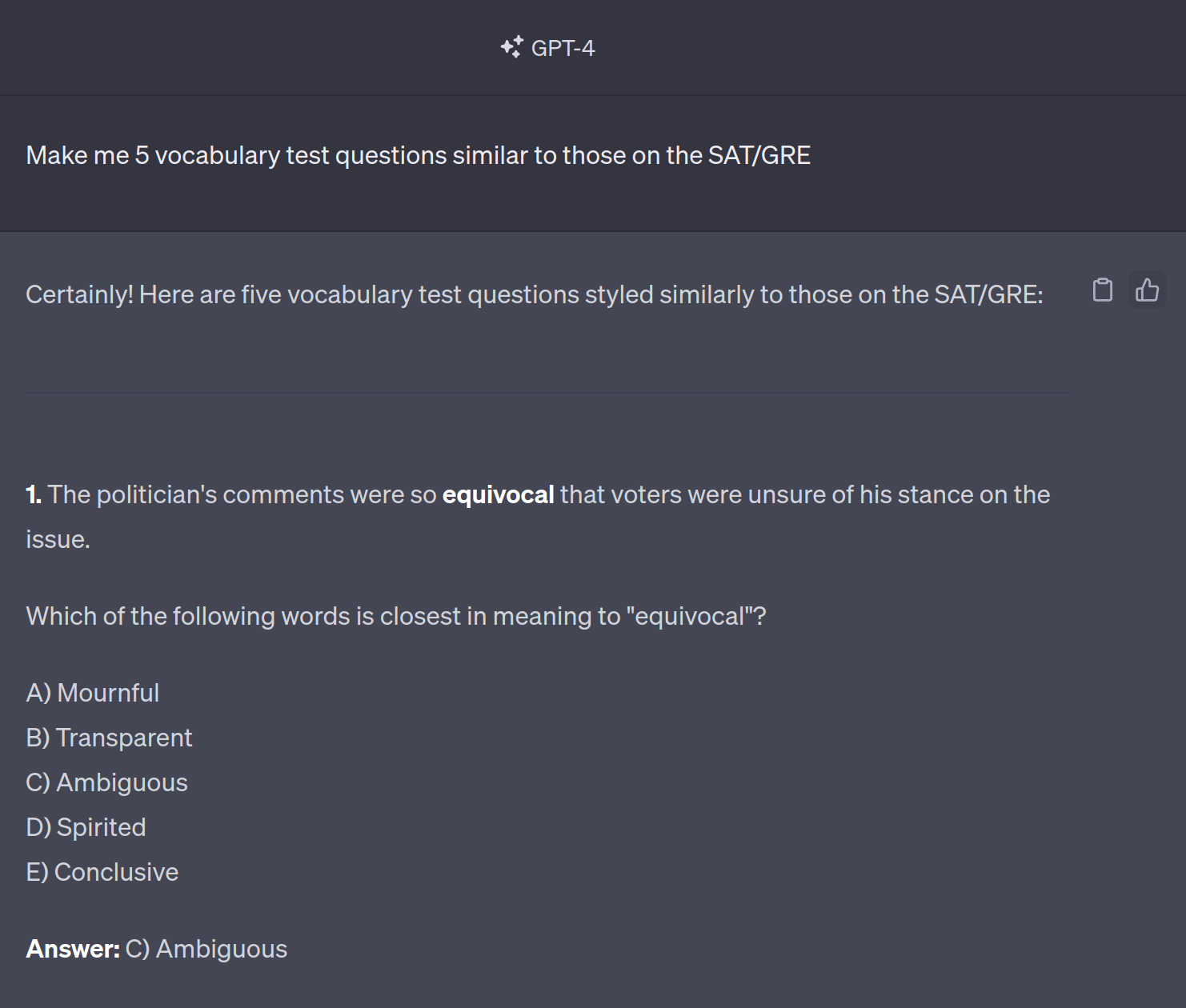Click 'SAT/GRE' in the user prompt

pyautogui.click(x=759, y=155)
